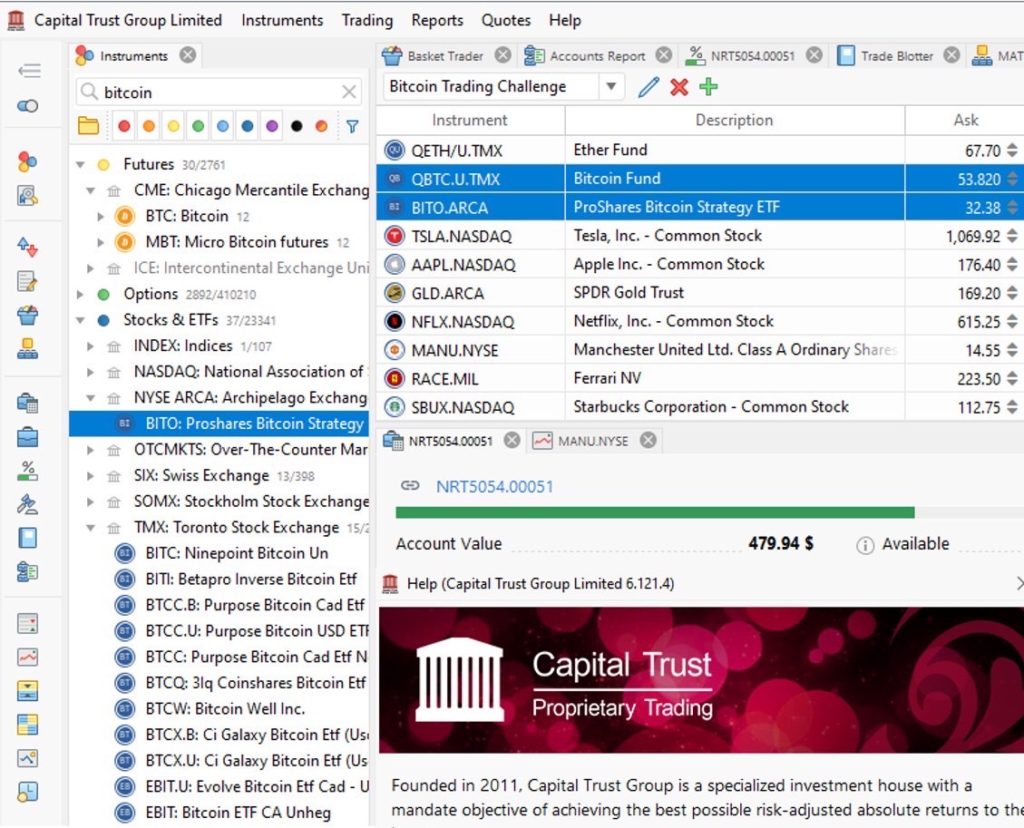The image size is (1024, 828).
Task: Toggle the red color filter dot
Action: [124, 127]
